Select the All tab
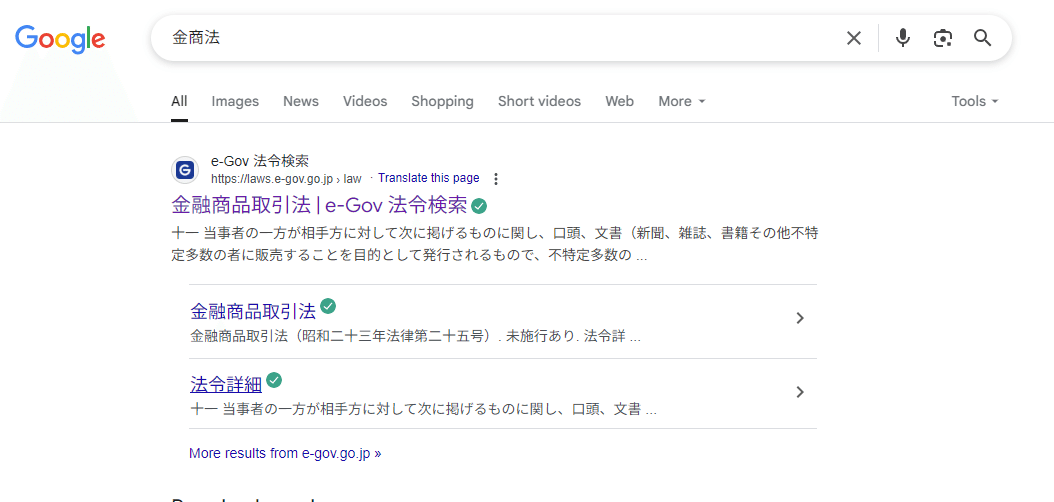This screenshot has width=1054, height=502. click(x=179, y=101)
